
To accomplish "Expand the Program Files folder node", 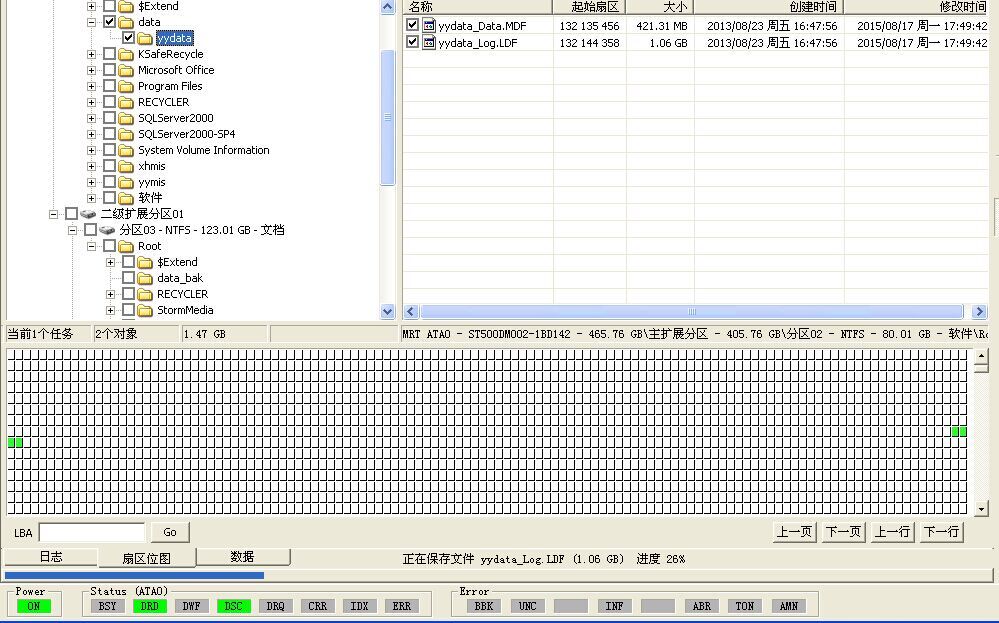I will point(91,86).
